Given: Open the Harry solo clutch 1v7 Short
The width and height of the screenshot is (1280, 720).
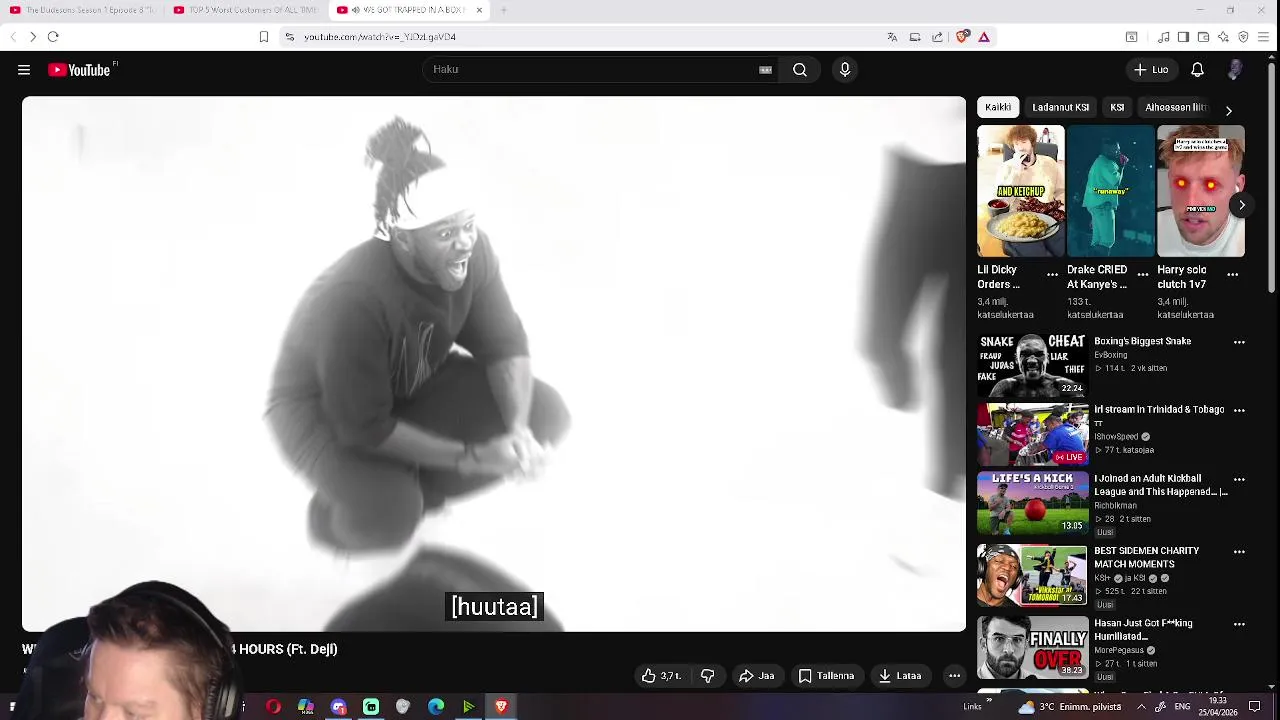Looking at the screenshot, I should 1200,191.
